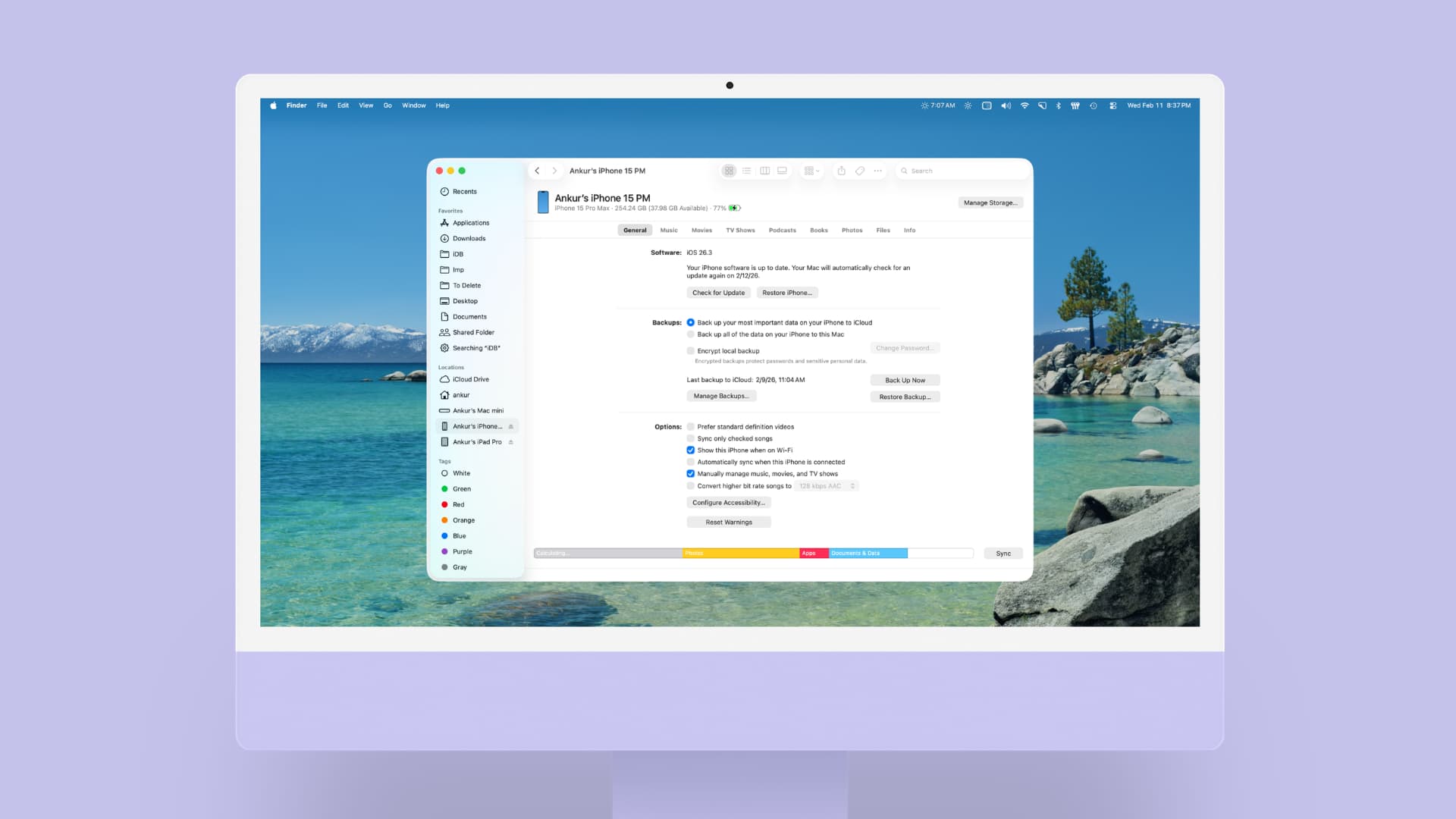Switch to the Photos tab
This screenshot has width=1456, height=819.
pyautogui.click(x=852, y=230)
